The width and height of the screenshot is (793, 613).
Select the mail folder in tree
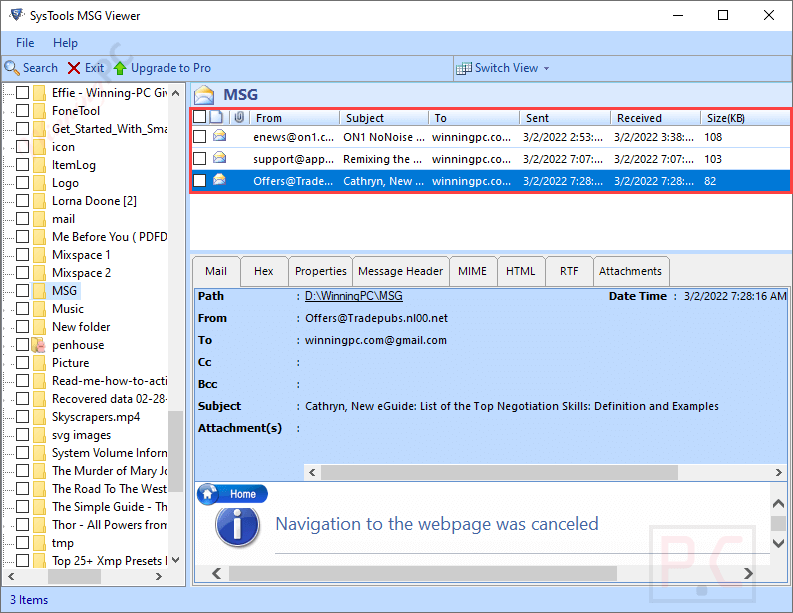(63, 219)
